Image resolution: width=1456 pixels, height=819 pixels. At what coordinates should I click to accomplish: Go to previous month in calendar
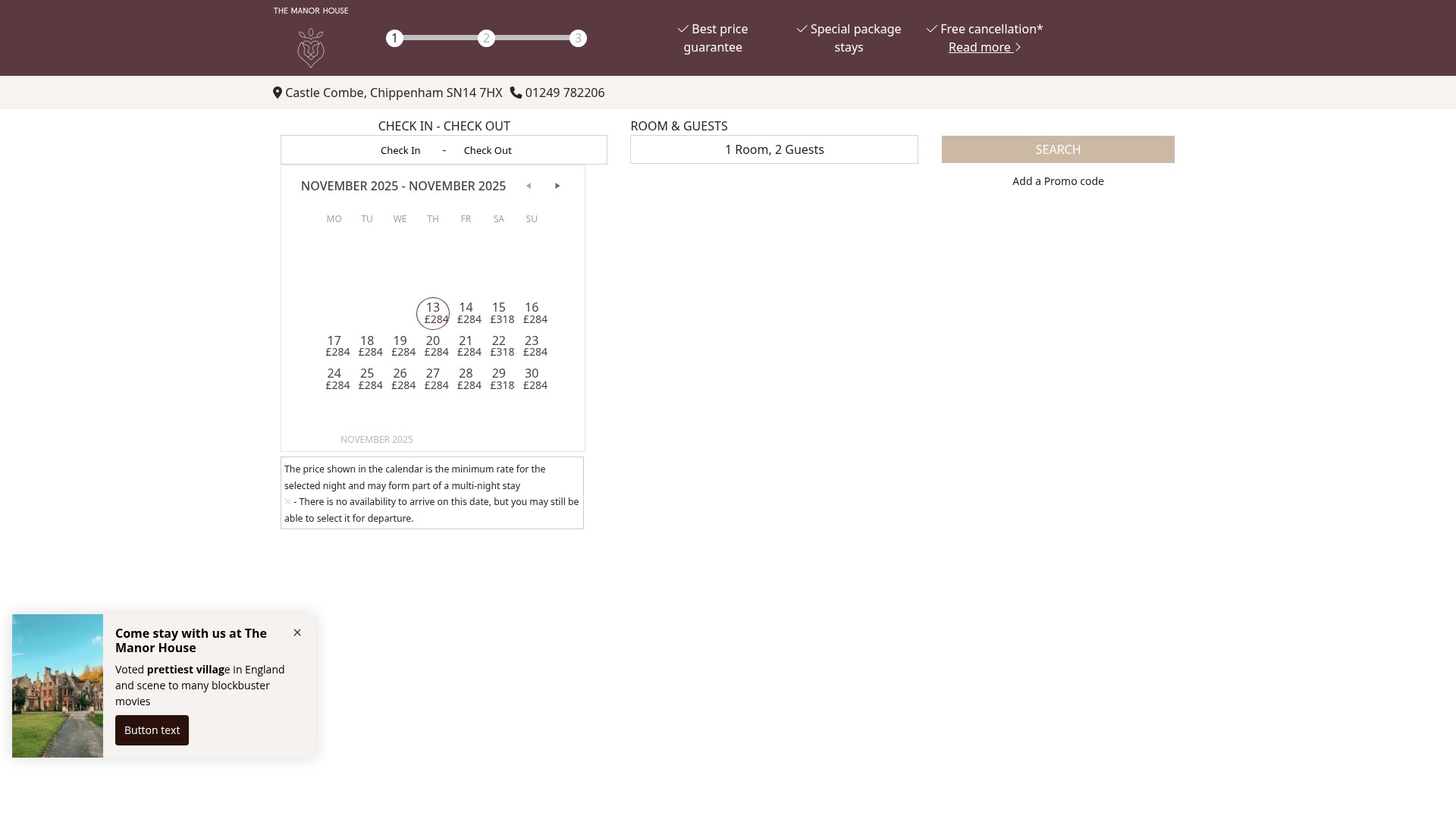[x=529, y=186]
